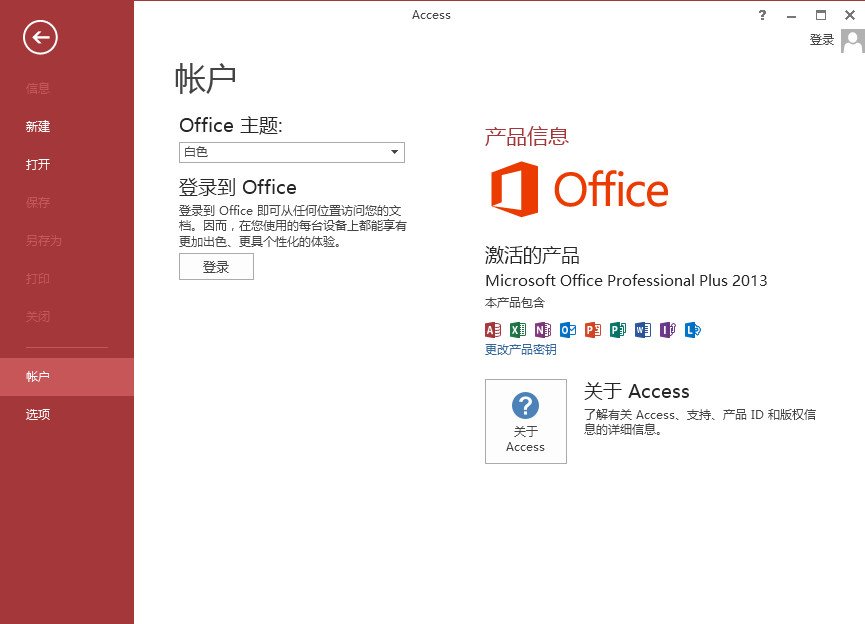Click the PowerPoint icon in product list
Viewport: 865px width, 624px height.
pos(593,330)
